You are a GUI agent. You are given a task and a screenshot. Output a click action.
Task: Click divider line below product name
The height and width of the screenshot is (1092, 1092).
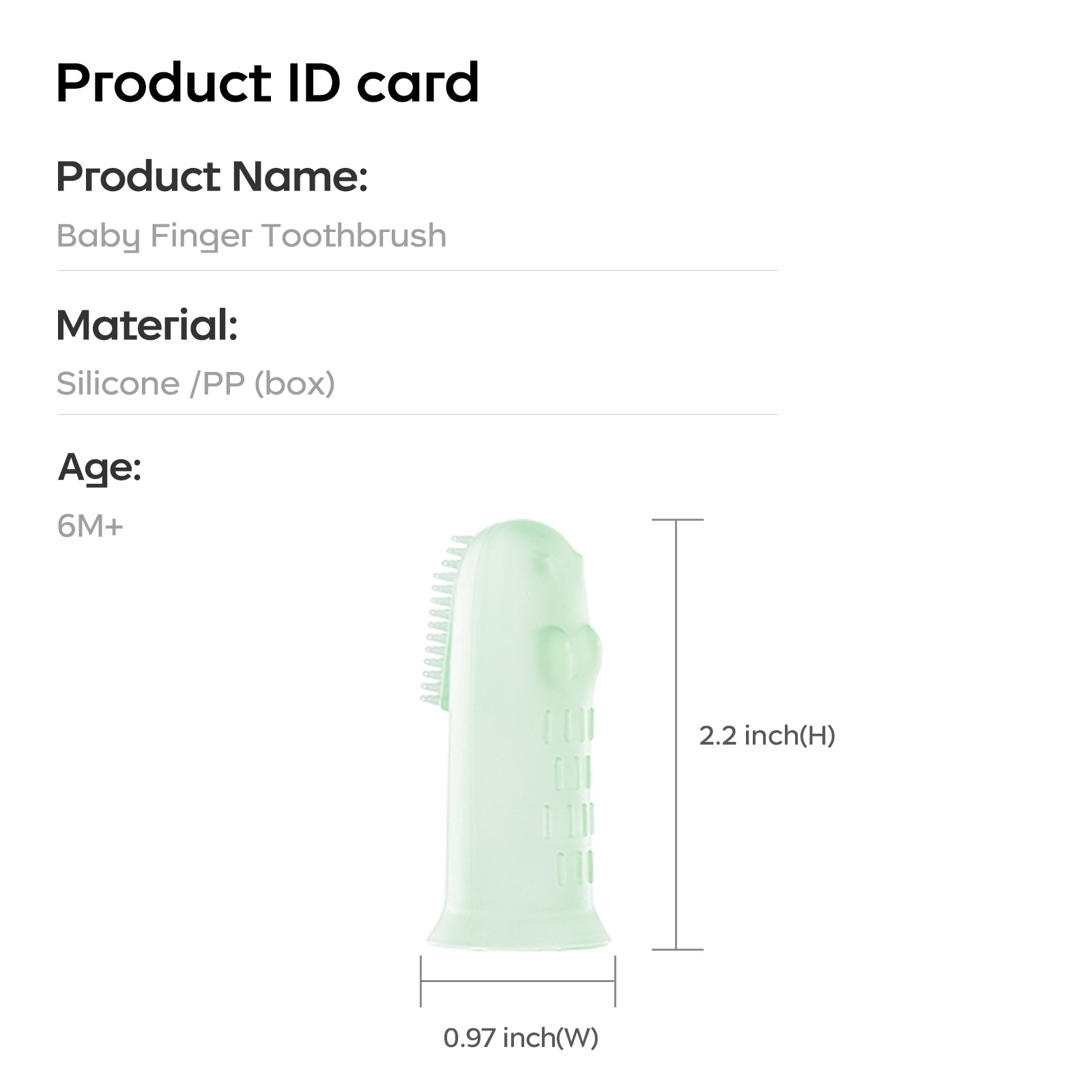coord(418,271)
